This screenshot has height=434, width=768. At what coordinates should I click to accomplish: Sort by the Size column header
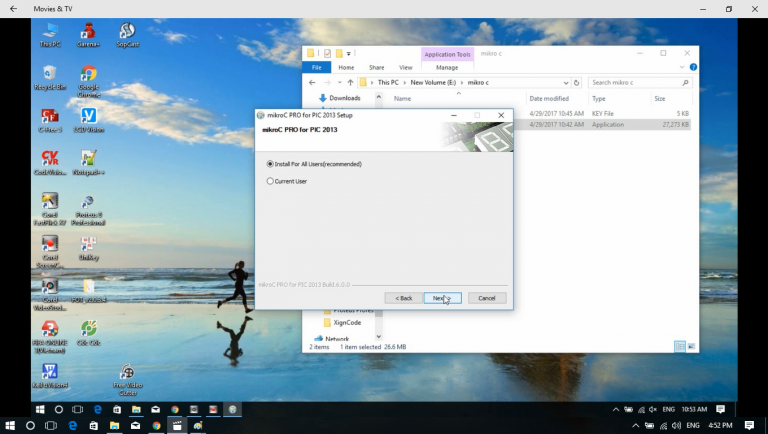coord(660,98)
